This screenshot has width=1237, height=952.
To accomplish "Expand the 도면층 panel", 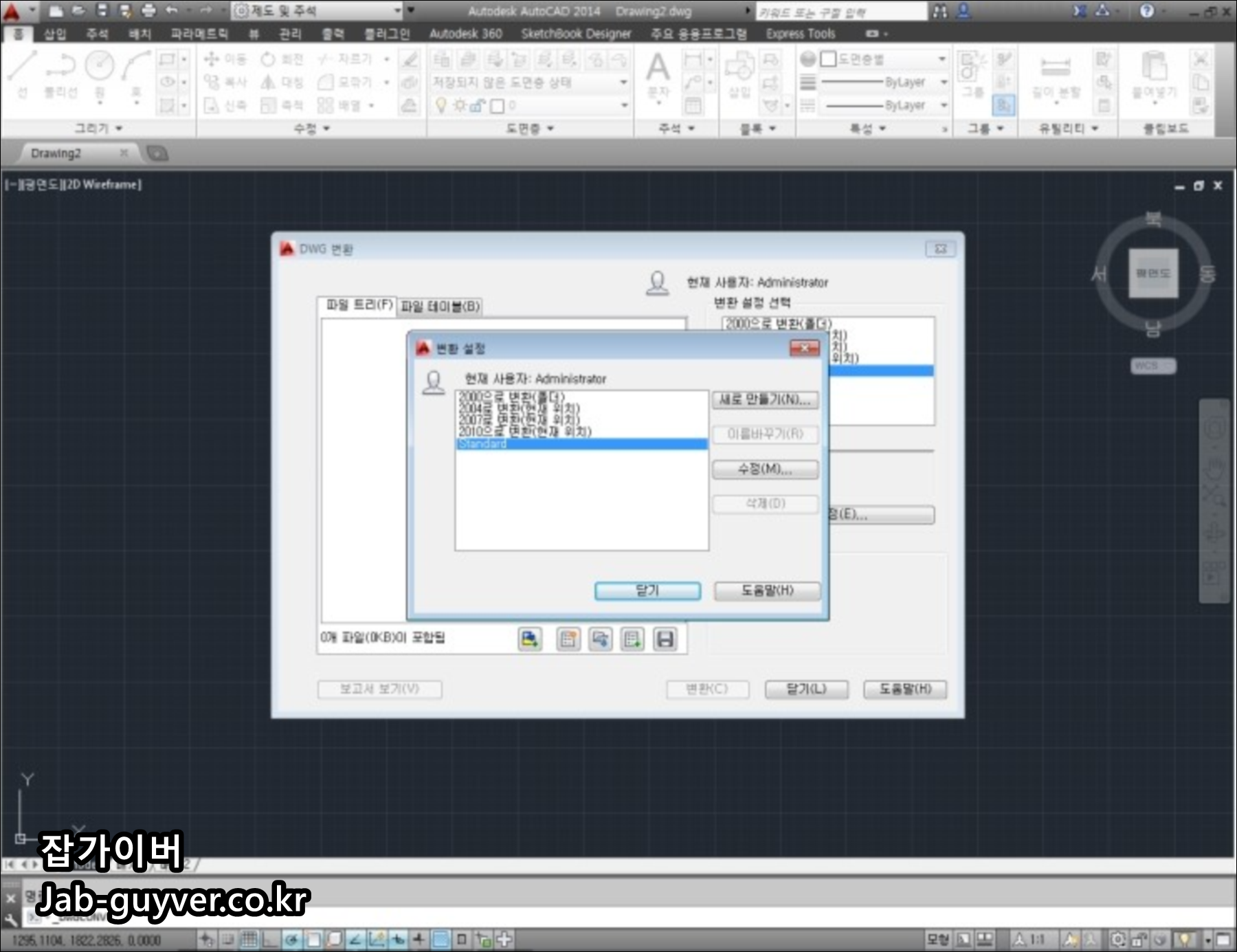I will pyautogui.click(x=530, y=128).
